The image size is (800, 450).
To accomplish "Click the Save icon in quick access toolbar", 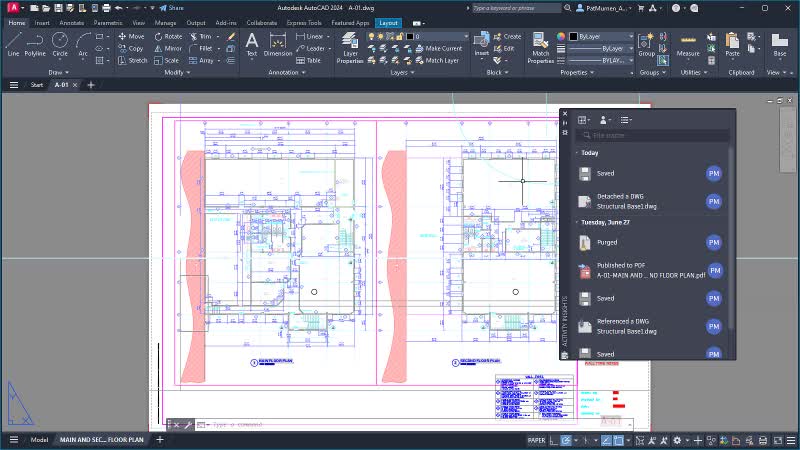I will click(58, 8).
